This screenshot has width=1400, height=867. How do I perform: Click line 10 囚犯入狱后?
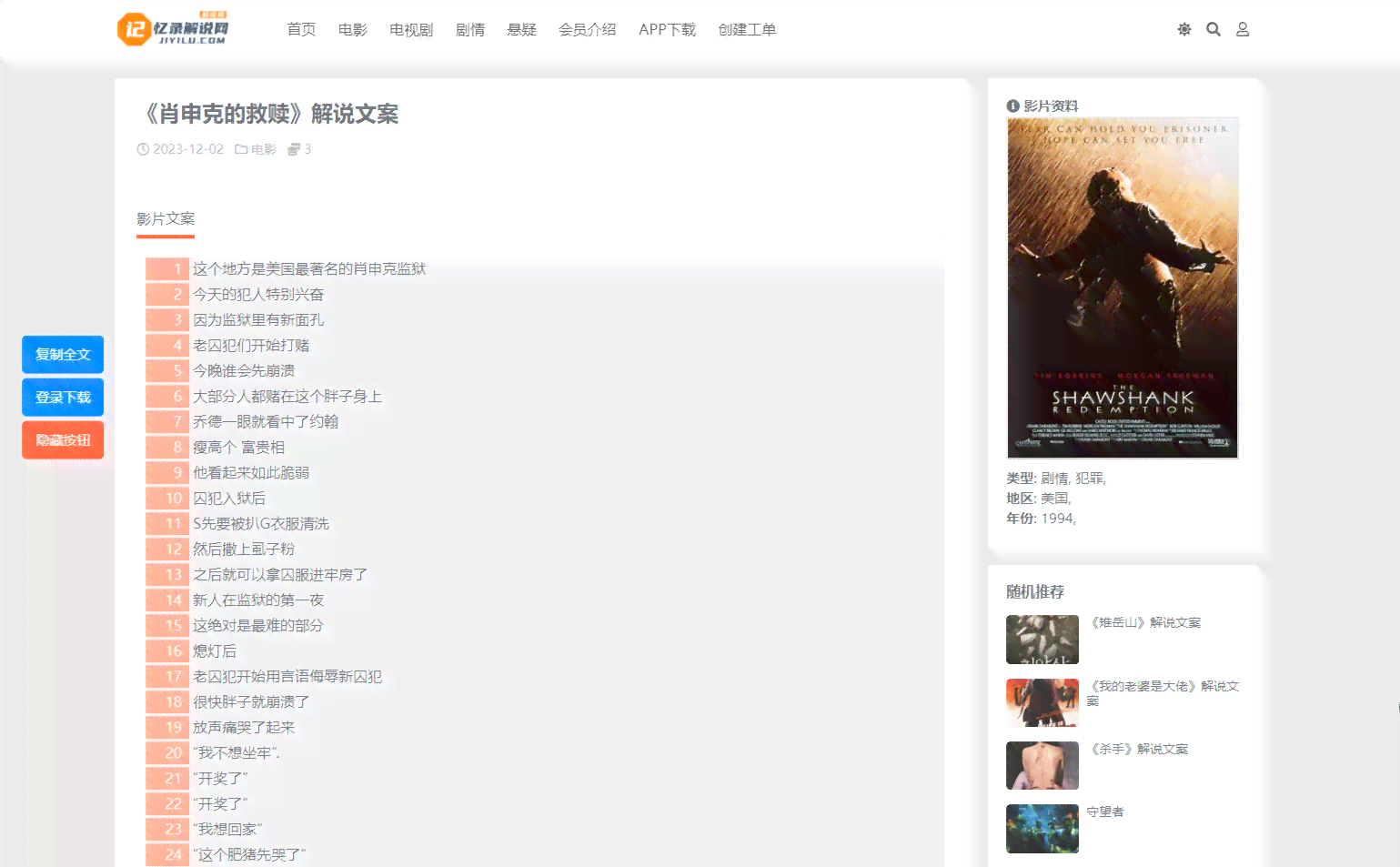[x=229, y=498]
